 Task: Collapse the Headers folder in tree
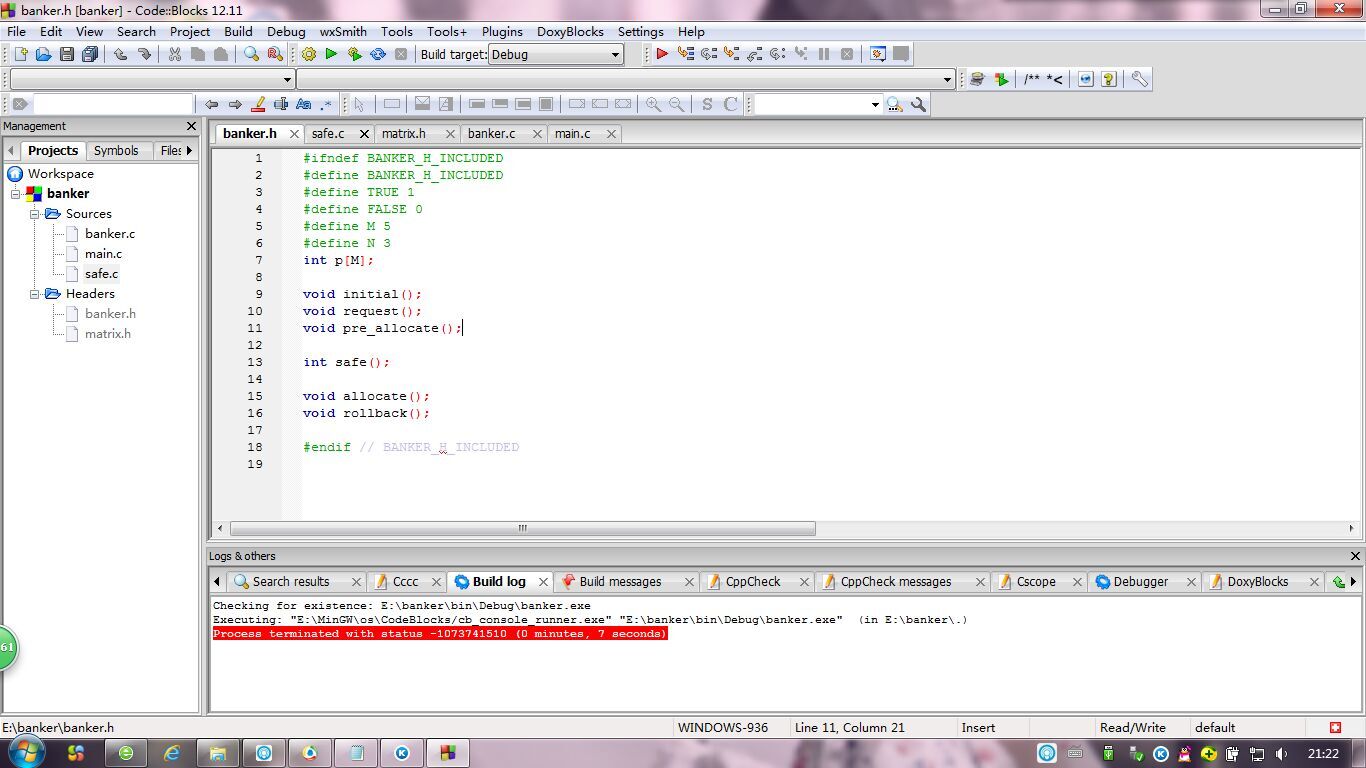coord(34,294)
